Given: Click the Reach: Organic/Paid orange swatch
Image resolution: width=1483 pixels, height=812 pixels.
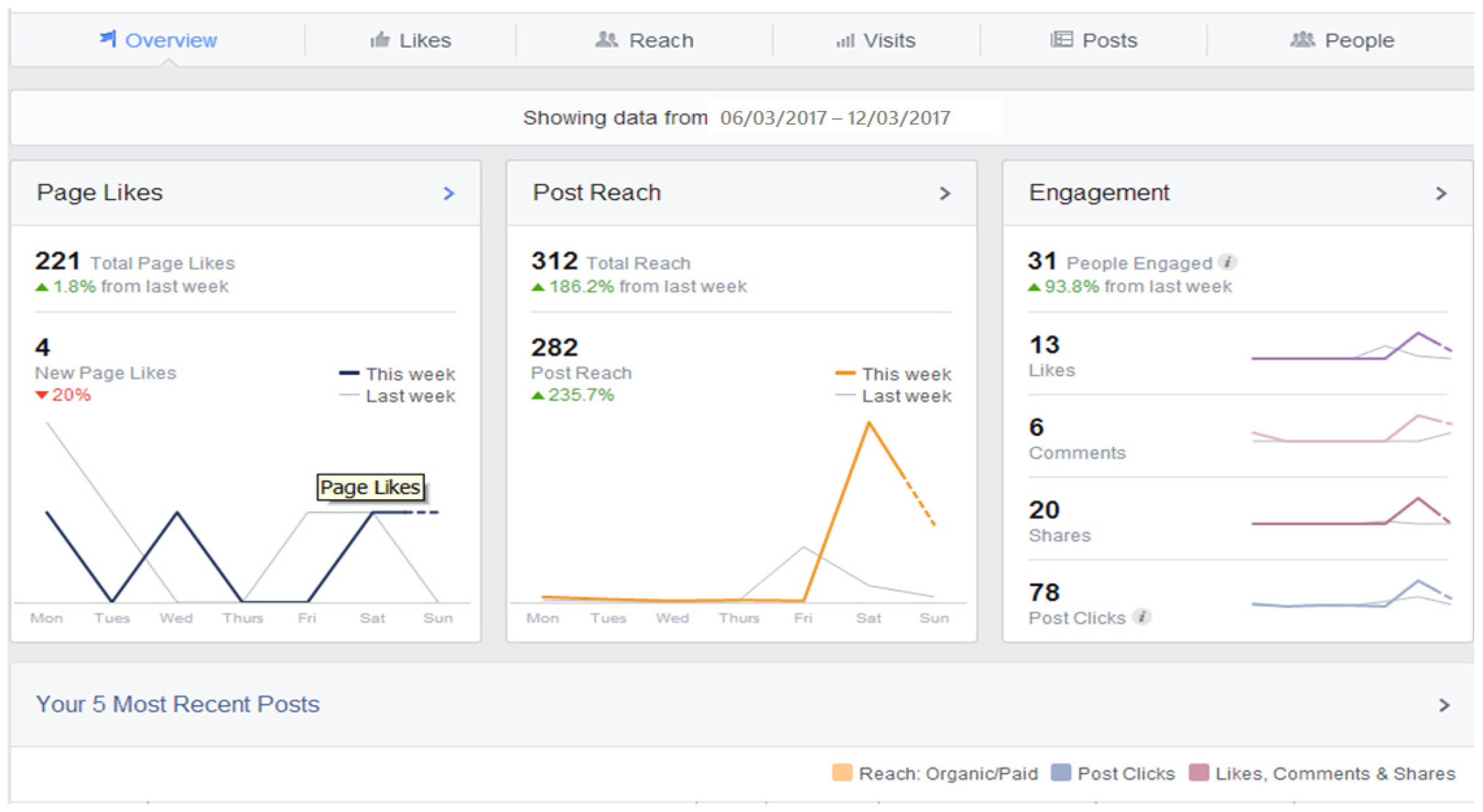Looking at the screenshot, I should point(842,772).
